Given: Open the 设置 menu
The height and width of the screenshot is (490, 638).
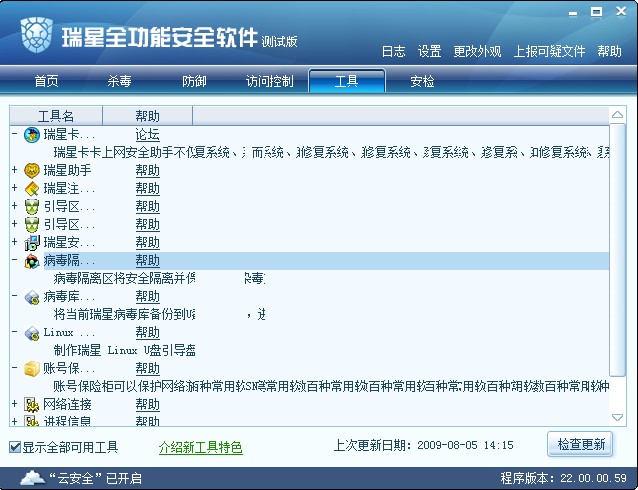Looking at the screenshot, I should coord(429,51).
